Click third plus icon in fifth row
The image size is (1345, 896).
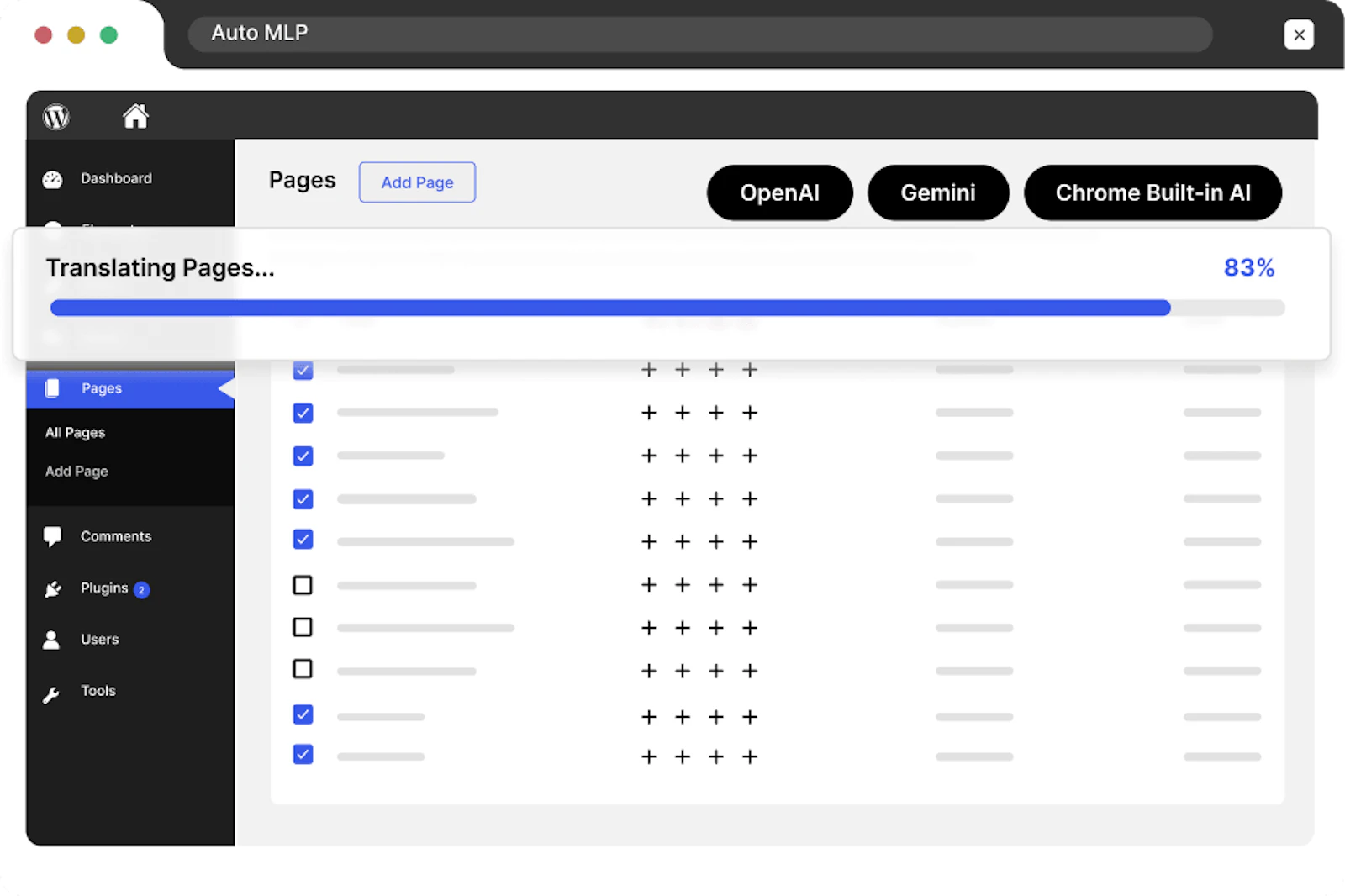[716, 542]
